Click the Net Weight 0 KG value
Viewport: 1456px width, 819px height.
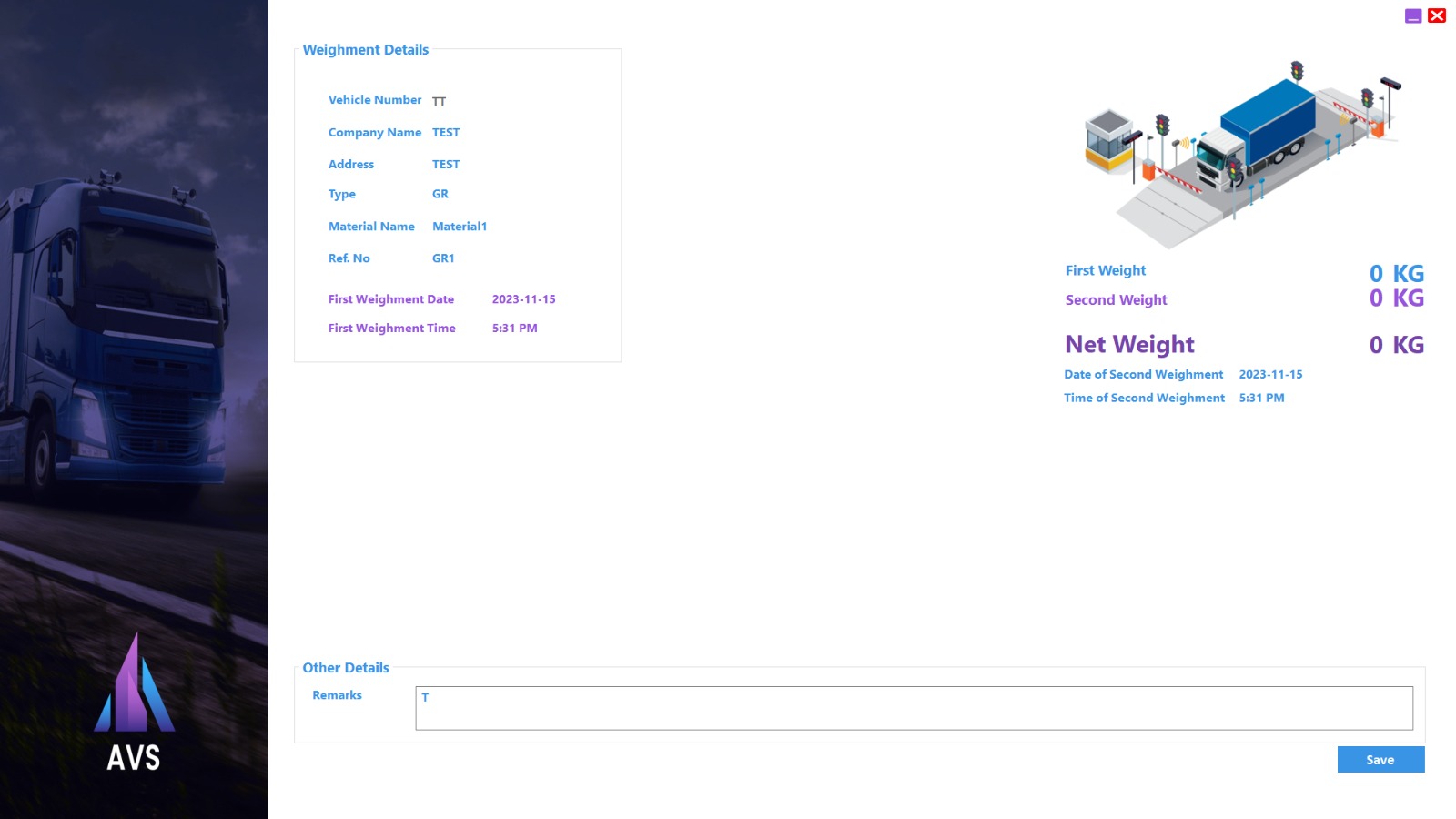click(1397, 345)
